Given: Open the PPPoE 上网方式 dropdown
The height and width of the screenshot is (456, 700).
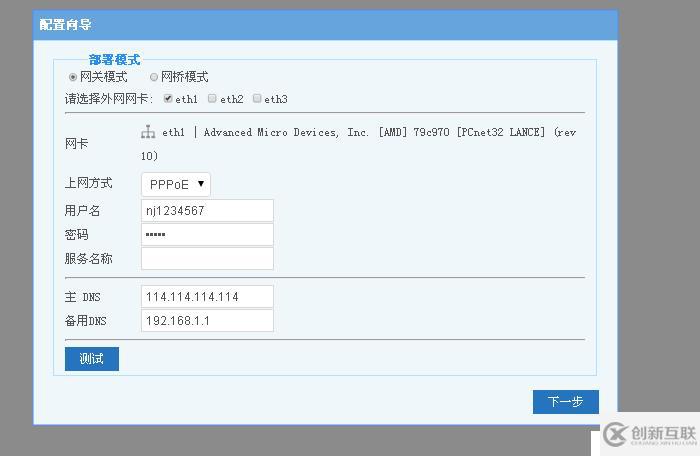Looking at the screenshot, I should point(176,184).
